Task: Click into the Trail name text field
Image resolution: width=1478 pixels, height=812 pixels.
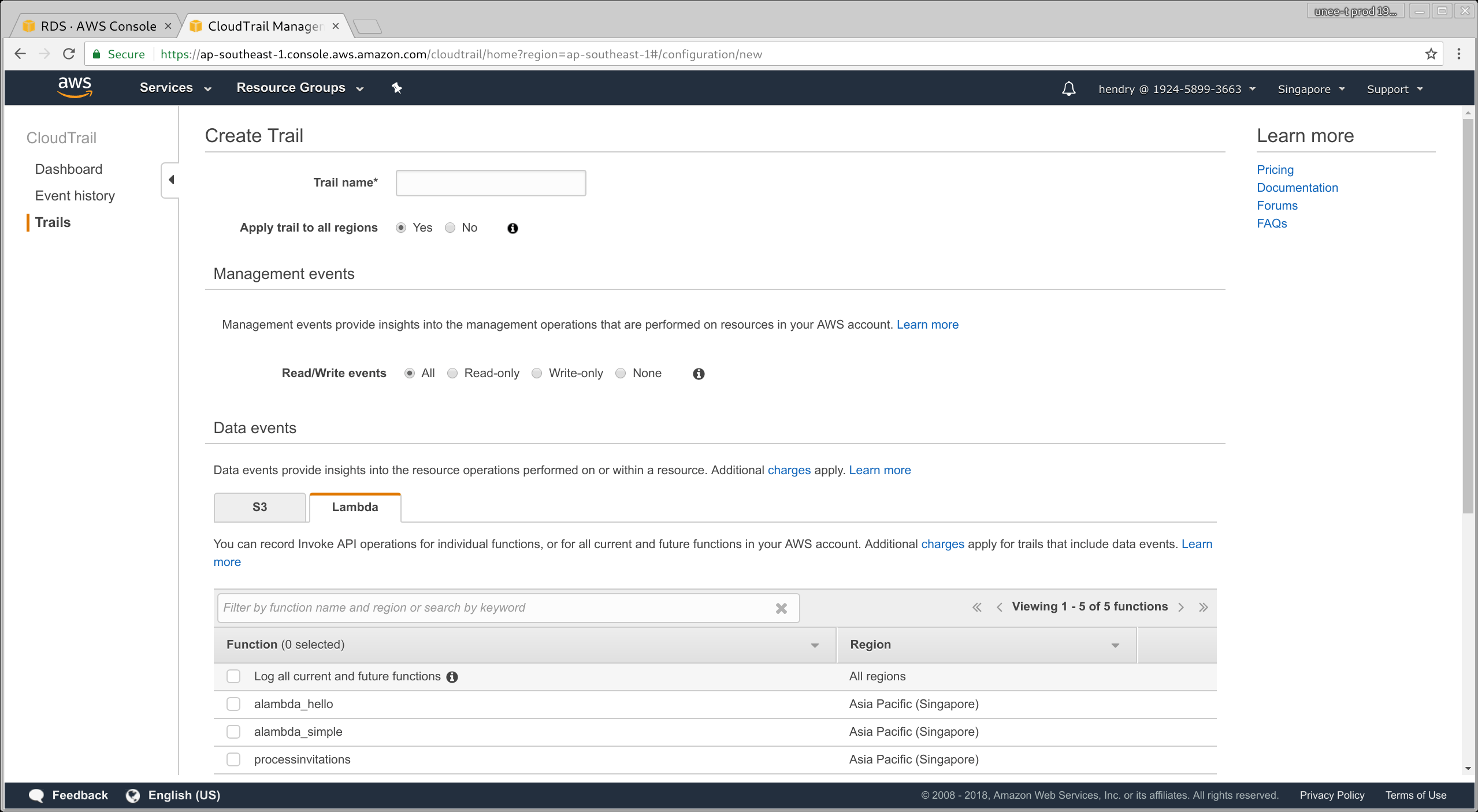Action: coord(491,183)
